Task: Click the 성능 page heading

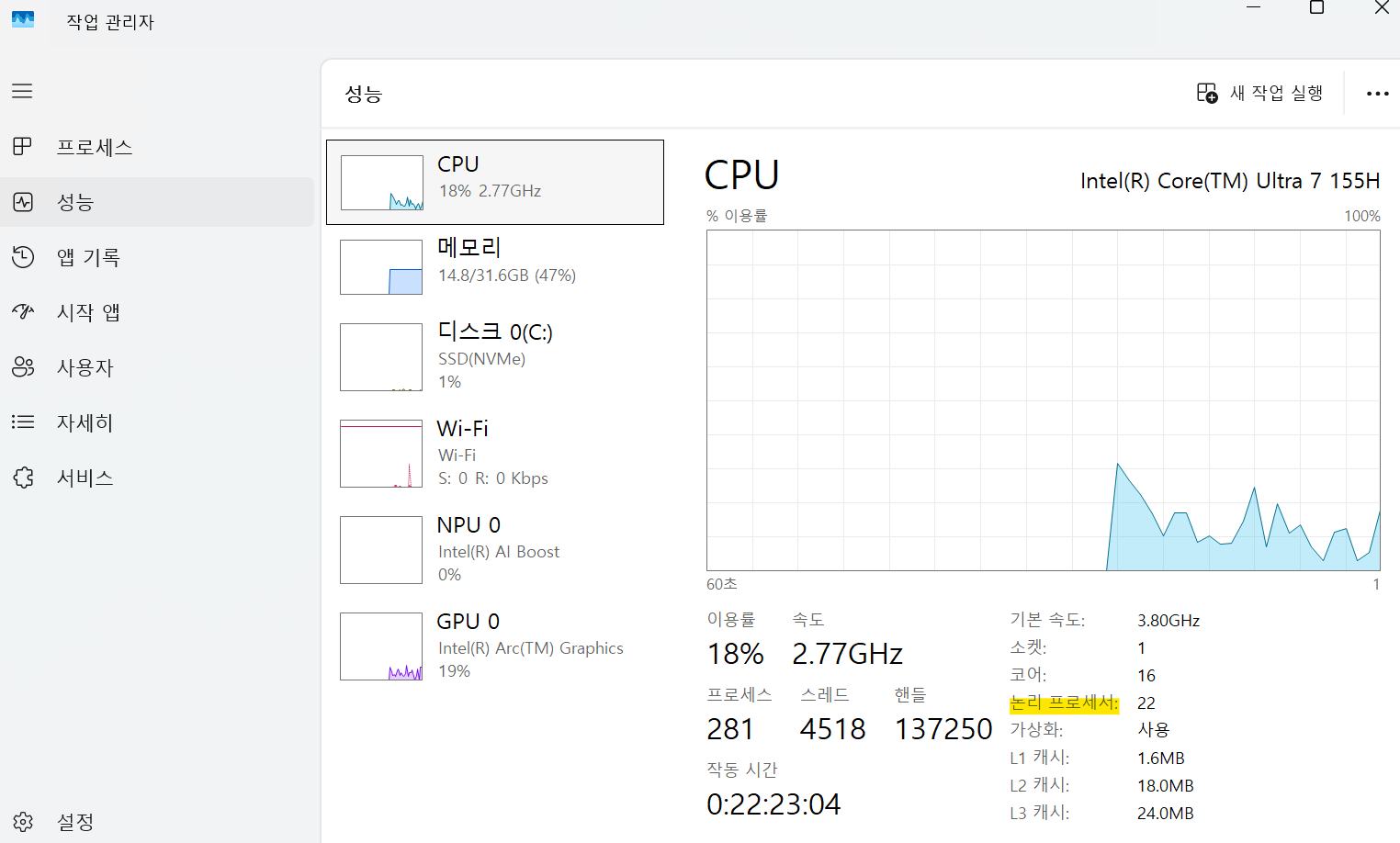Action: coord(363,94)
